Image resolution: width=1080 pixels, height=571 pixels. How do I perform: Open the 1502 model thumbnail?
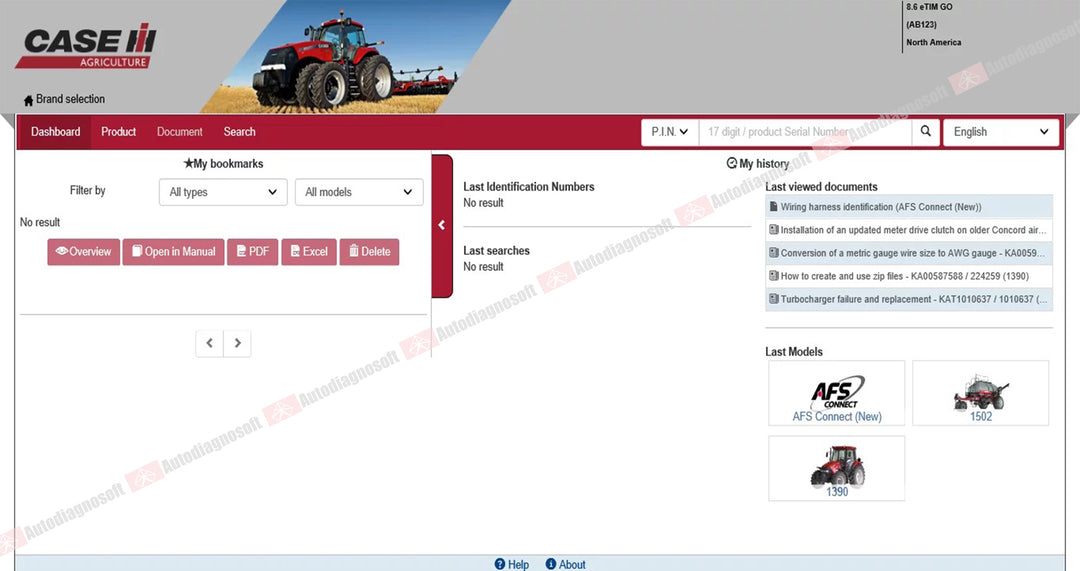[x=981, y=393]
